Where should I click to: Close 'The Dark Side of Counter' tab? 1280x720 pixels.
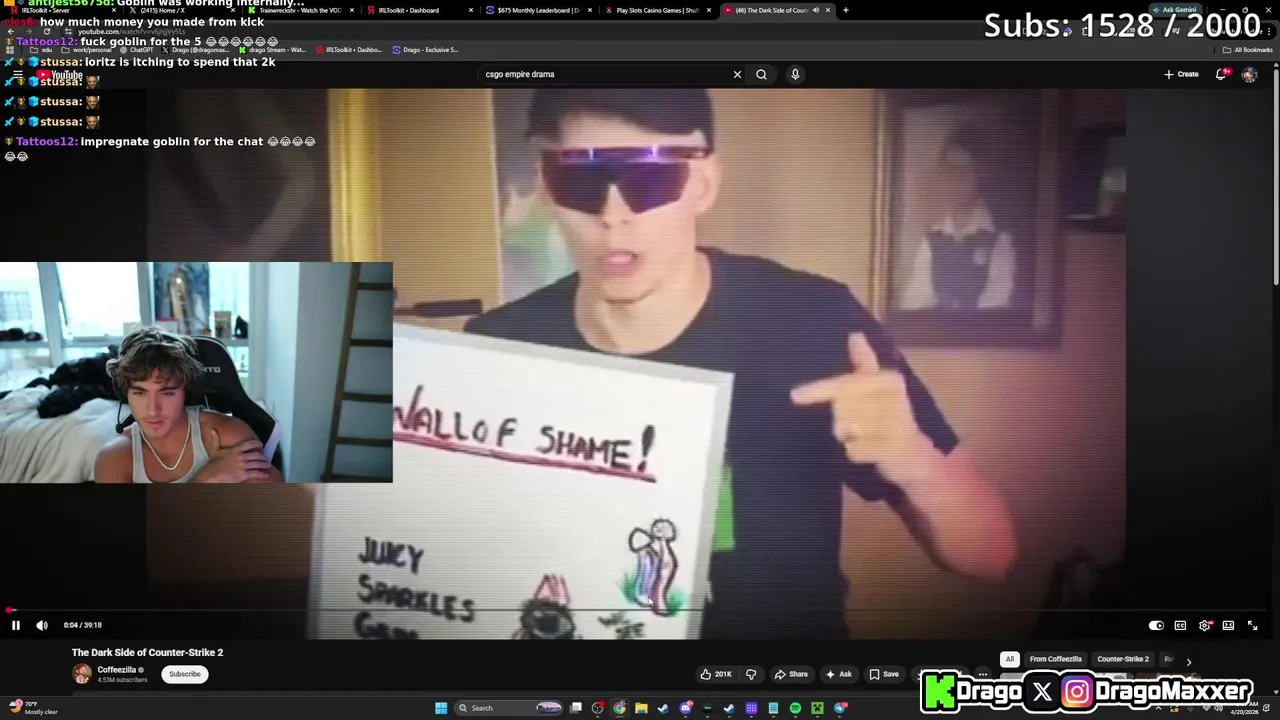click(828, 10)
